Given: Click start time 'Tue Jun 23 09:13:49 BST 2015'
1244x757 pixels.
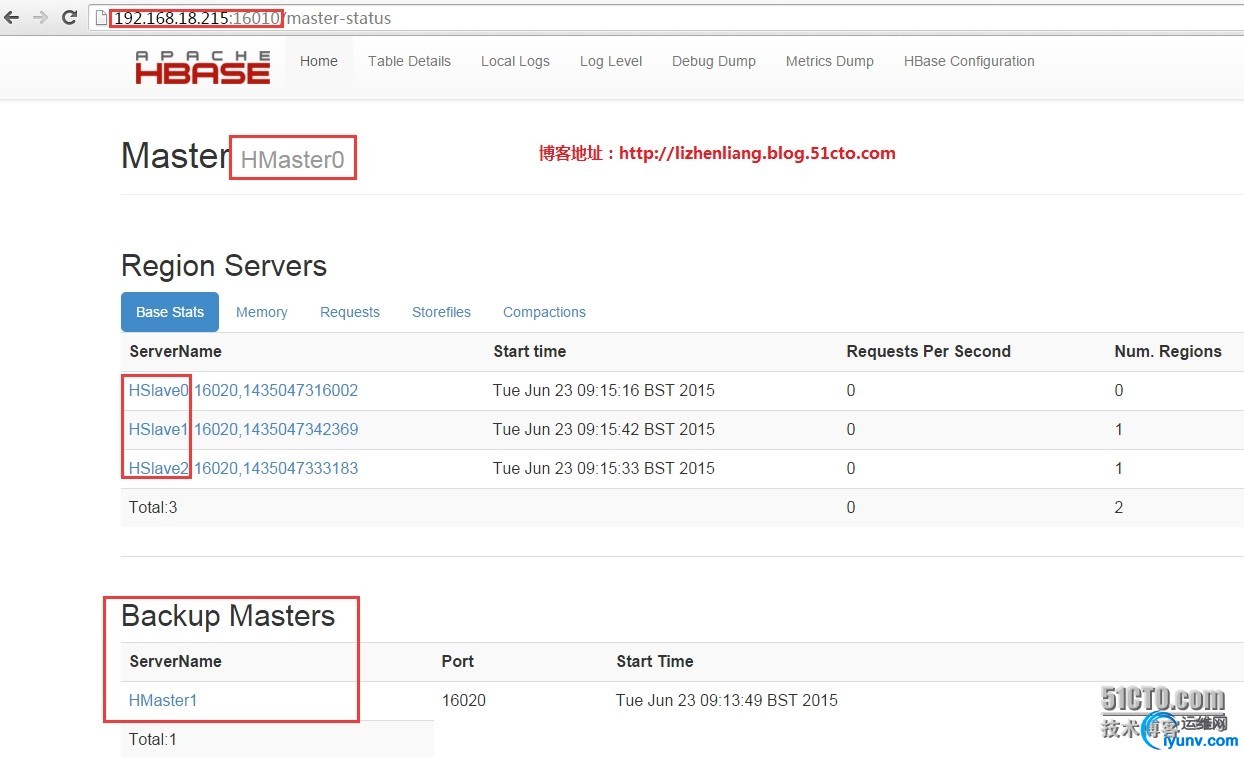Looking at the screenshot, I should [x=727, y=700].
